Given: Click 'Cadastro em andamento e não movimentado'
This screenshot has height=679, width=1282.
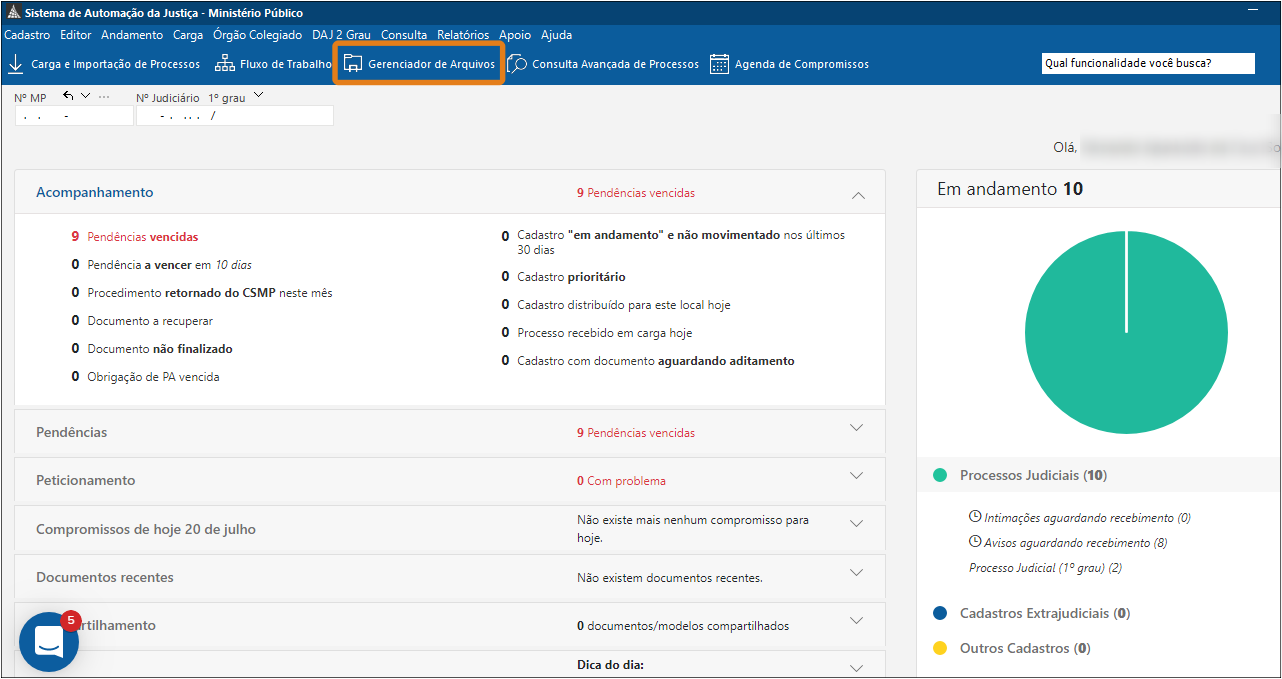Looking at the screenshot, I should coord(674,242).
